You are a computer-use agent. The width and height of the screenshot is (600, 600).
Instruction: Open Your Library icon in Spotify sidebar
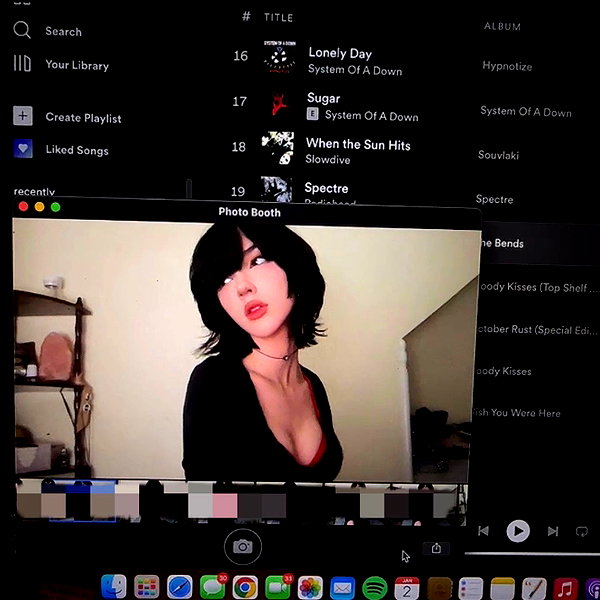pyautogui.click(x=22, y=64)
